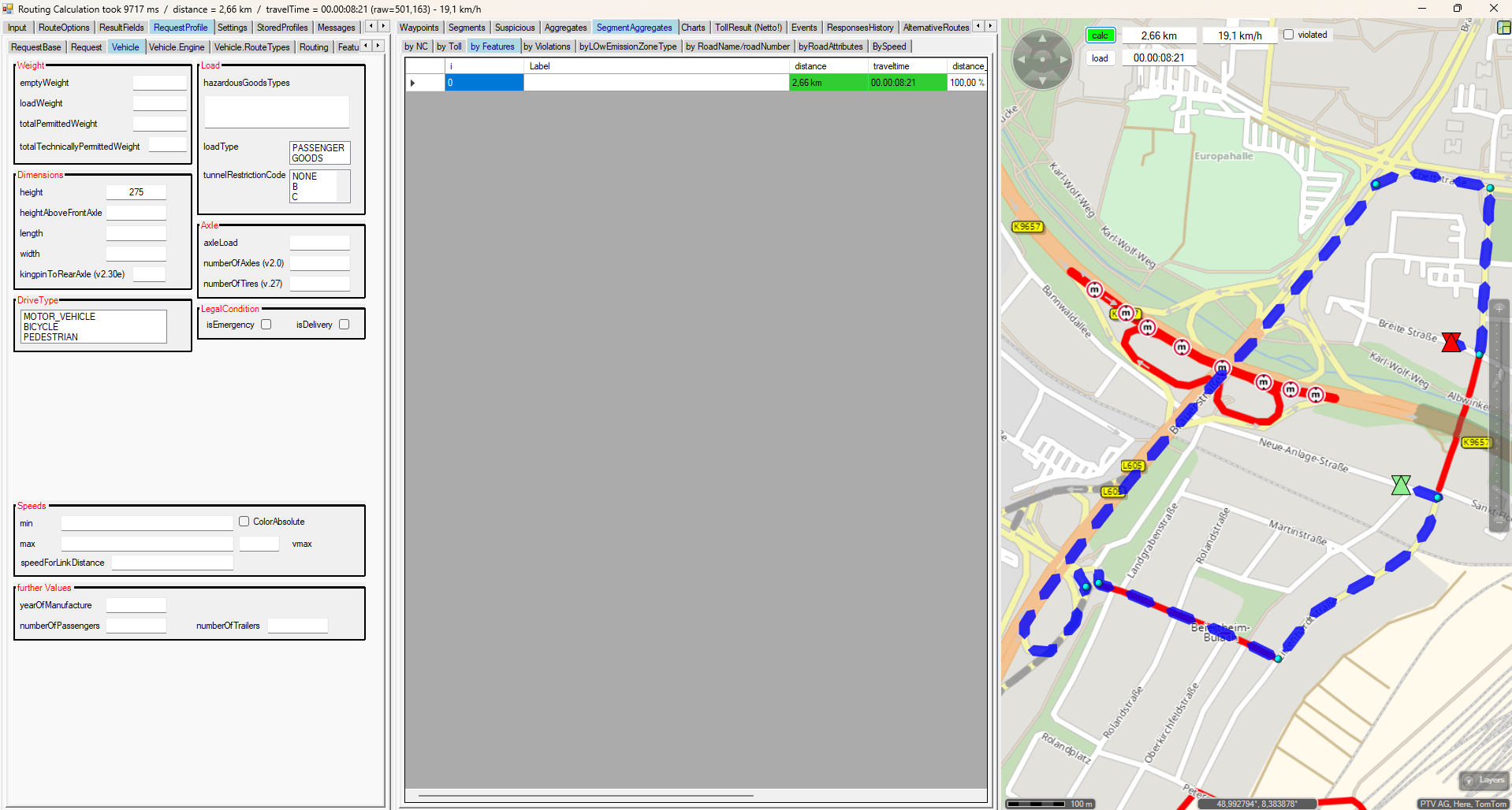Click the height input field
This screenshot has width=1512, height=810.
(x=136, y=192)
